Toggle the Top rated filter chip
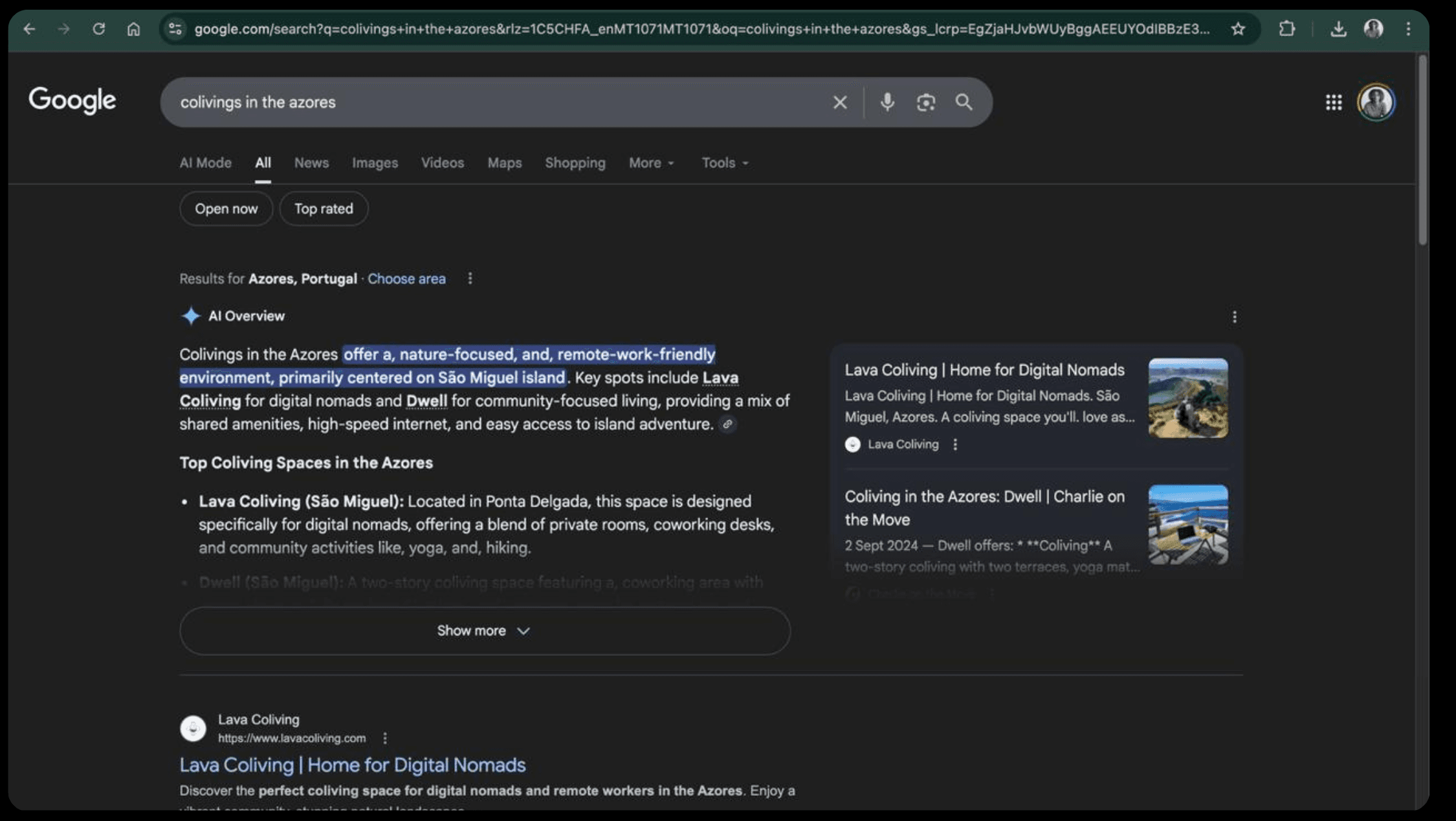 [324, 209]
